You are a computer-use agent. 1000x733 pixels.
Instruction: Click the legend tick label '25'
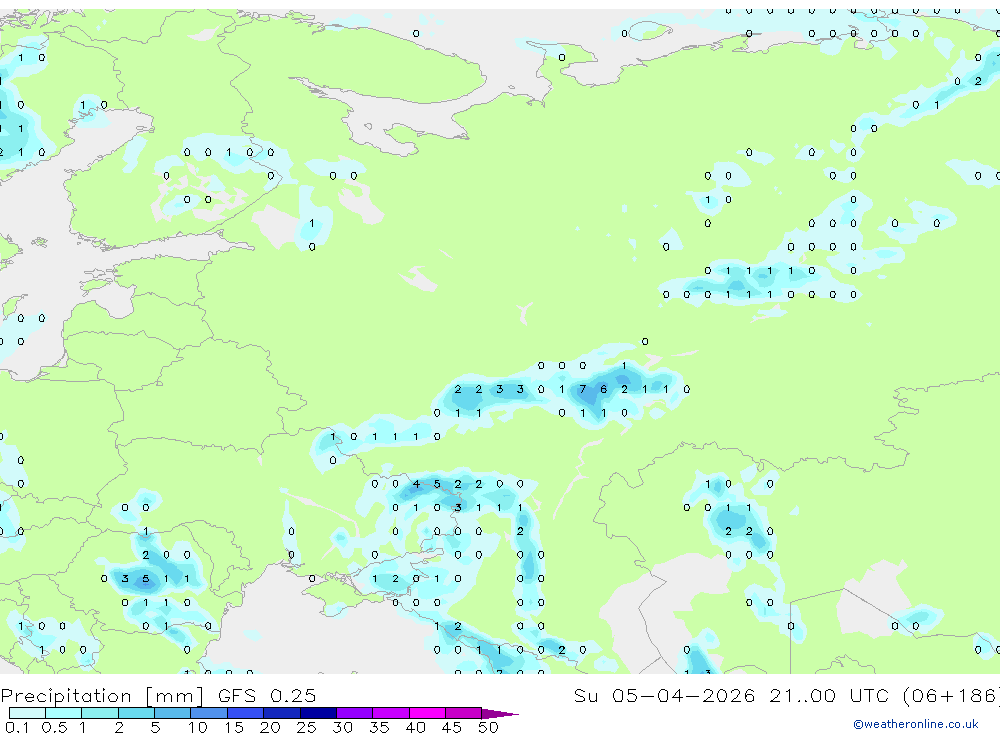(306, 727)
